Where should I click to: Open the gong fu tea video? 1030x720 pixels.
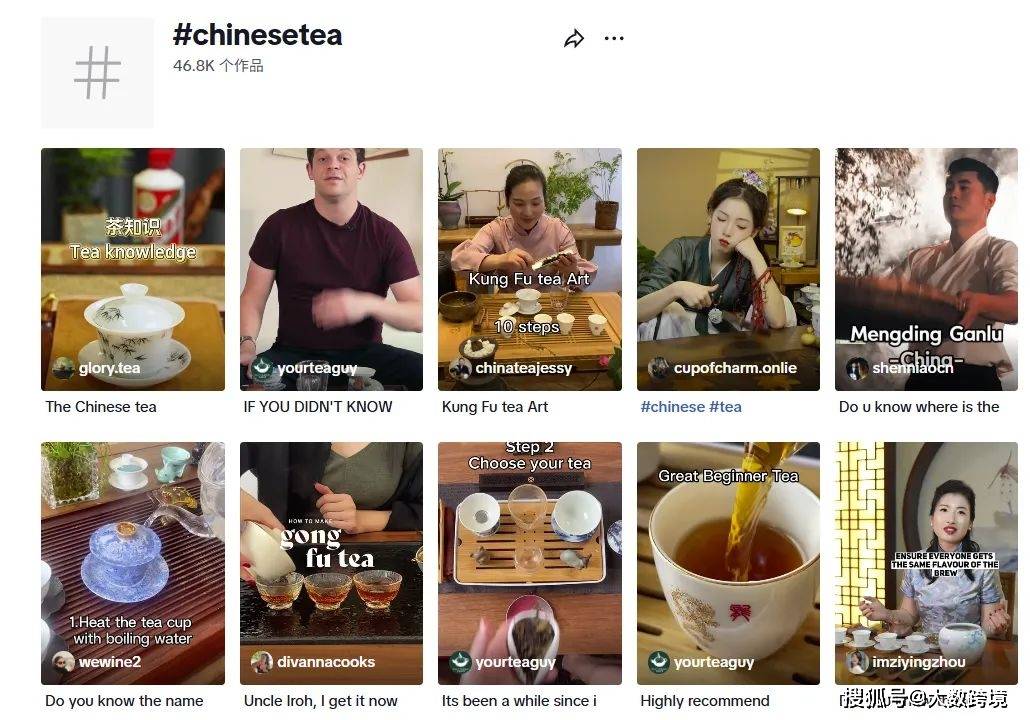tap(331, 563)
